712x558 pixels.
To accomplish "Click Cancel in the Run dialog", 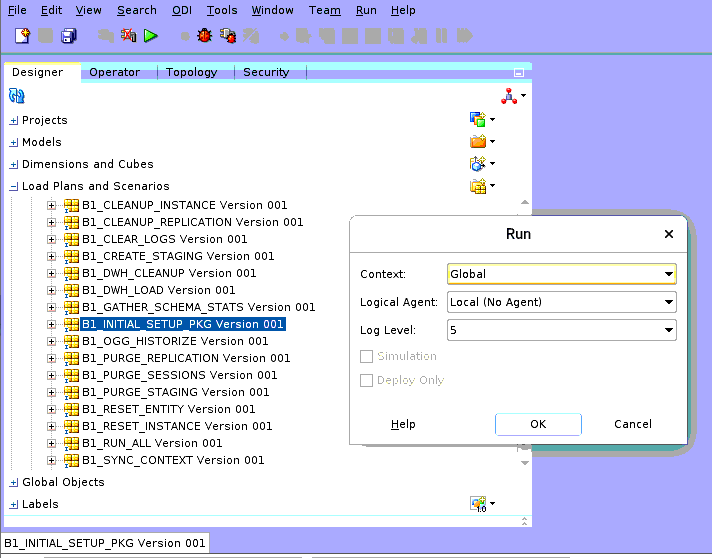I will (x=633, y=424).
